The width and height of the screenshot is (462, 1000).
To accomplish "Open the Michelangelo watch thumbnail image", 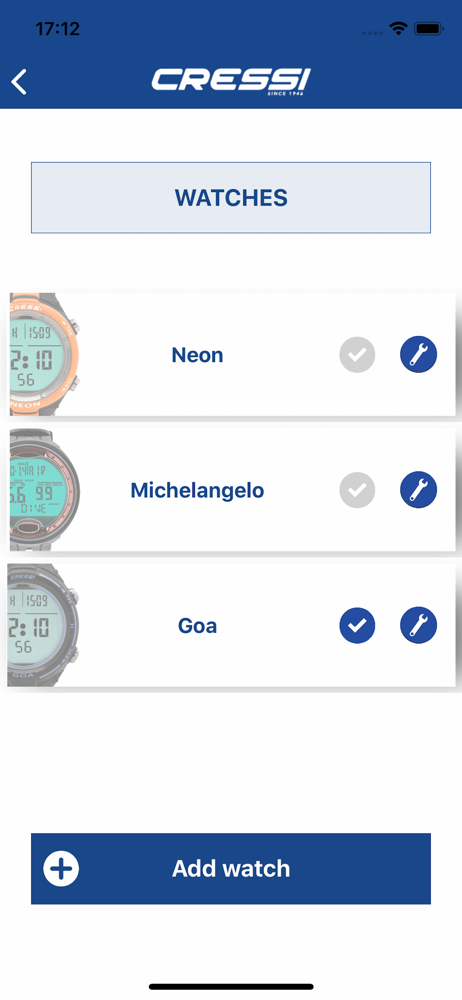I will (x=45, y=490).
